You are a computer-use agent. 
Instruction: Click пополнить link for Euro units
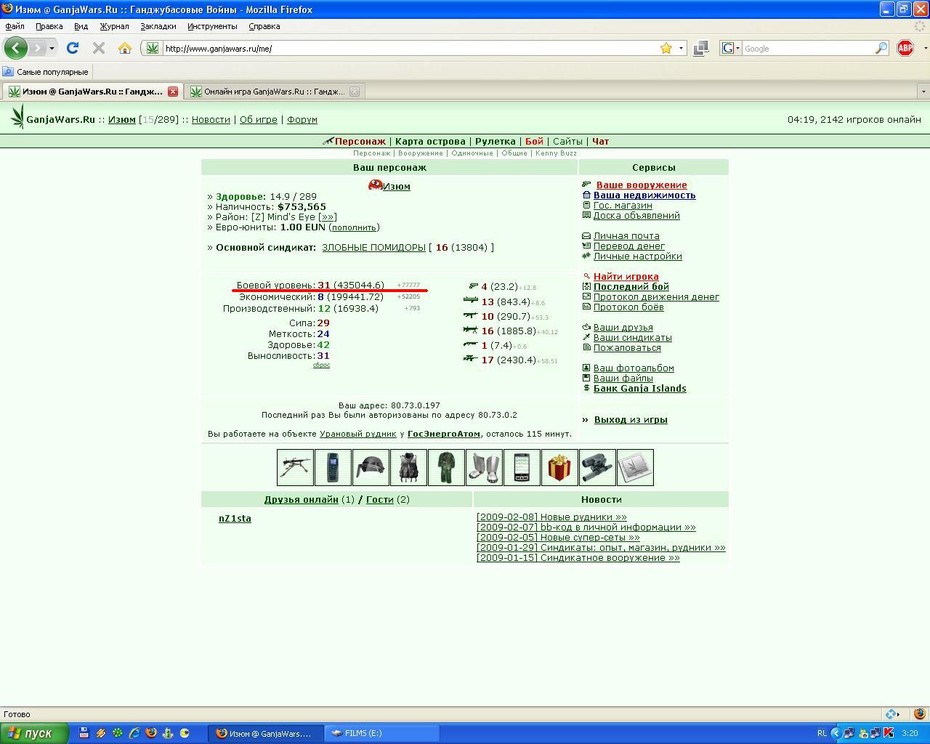tap(354, 227)
